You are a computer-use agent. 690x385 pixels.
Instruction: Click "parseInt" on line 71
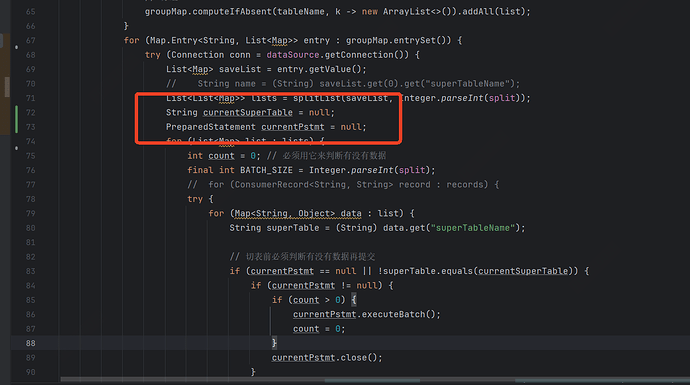click(462, 98)
